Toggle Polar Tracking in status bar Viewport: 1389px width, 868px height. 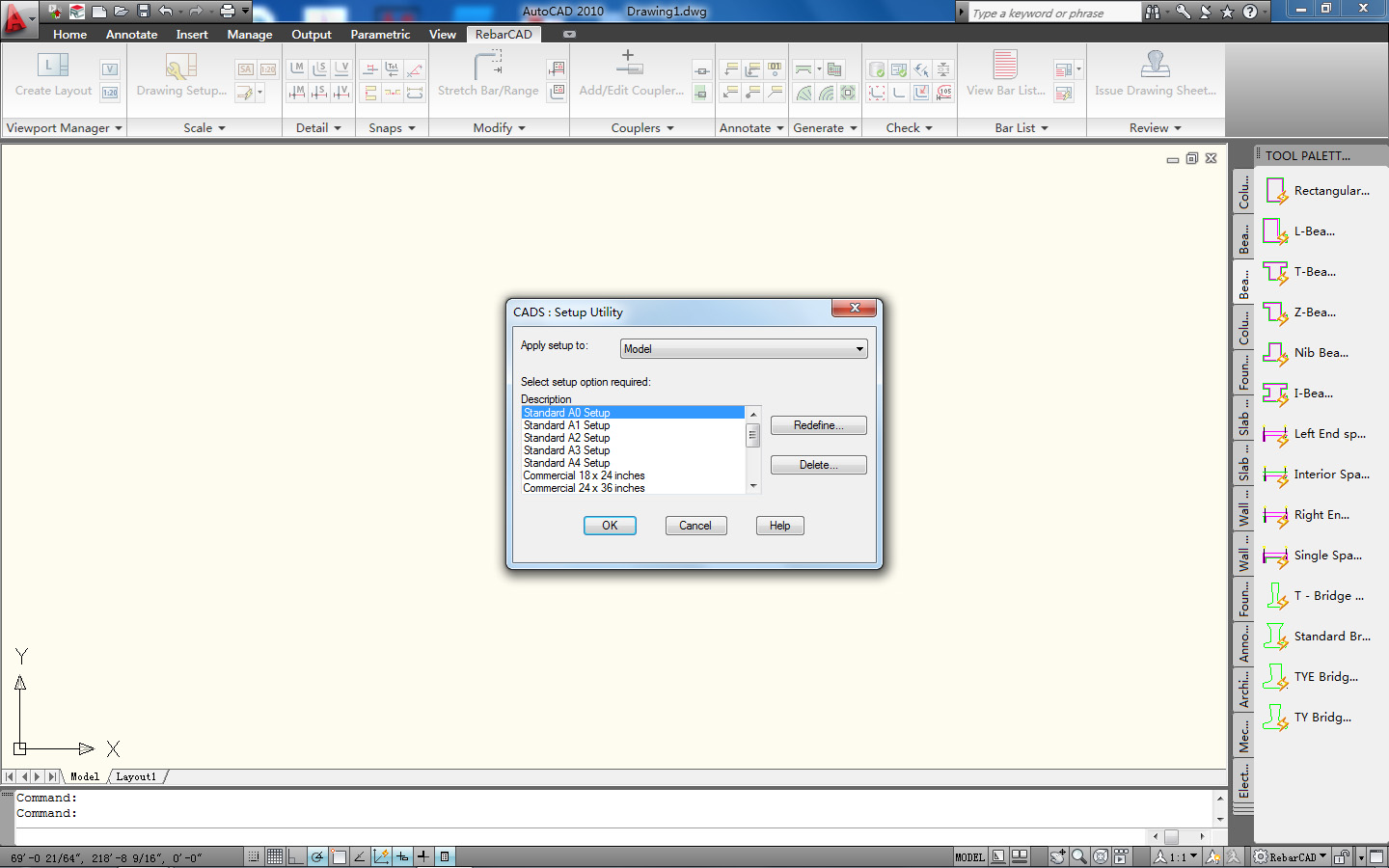pos(317,856)
